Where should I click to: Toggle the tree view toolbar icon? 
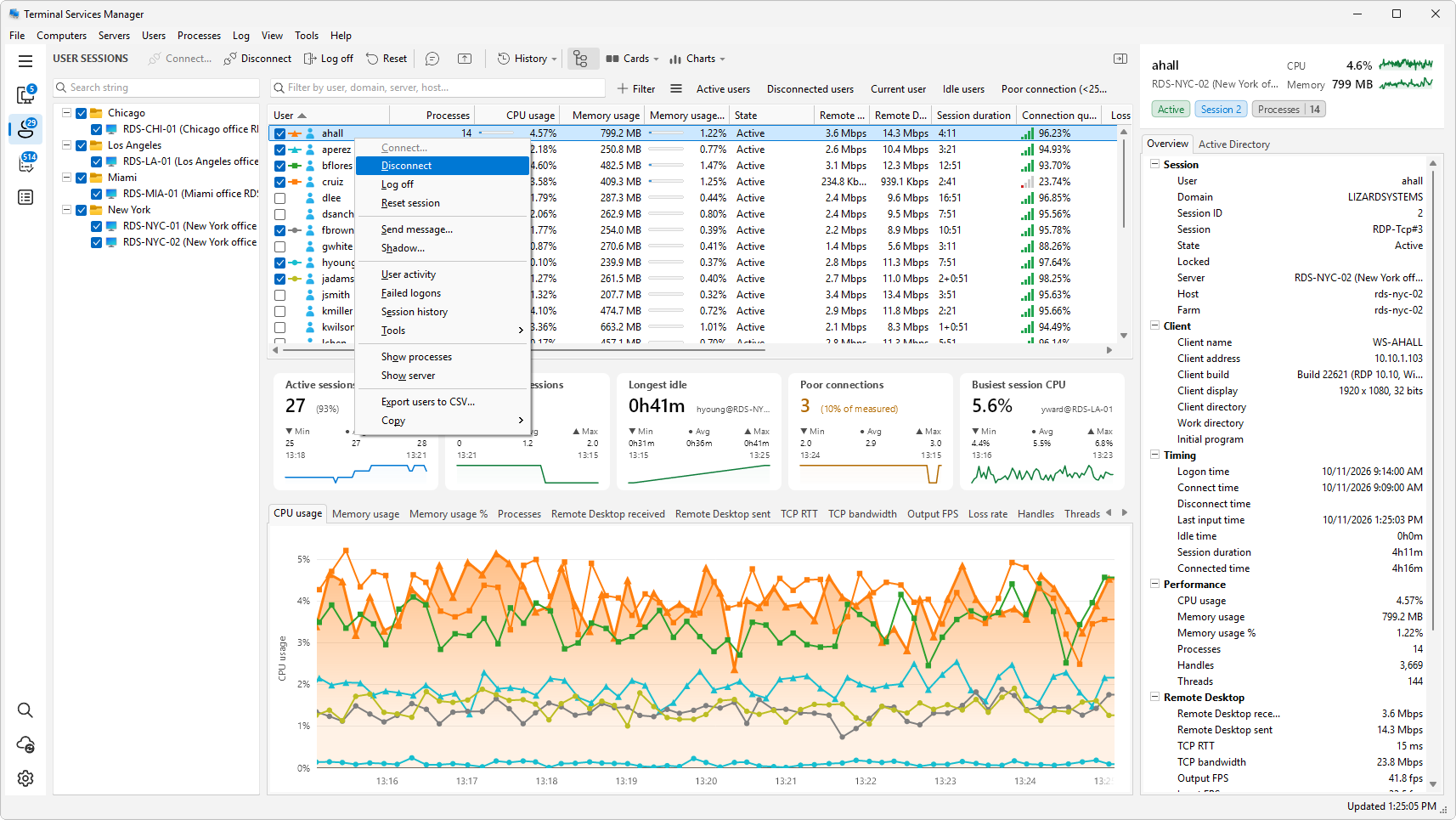pyautogui.click(x=581, y=59)
